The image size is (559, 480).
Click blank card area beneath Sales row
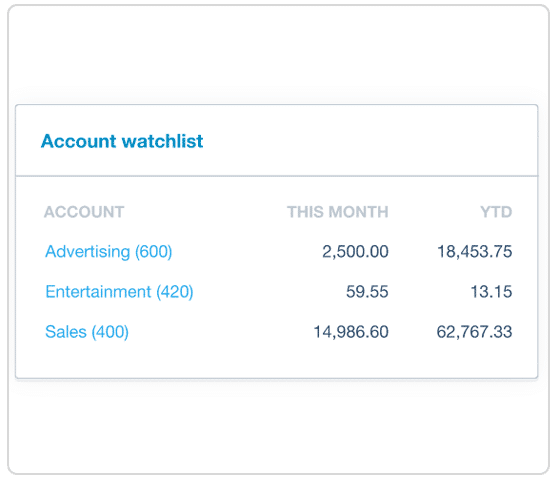[x=277, y=360]
